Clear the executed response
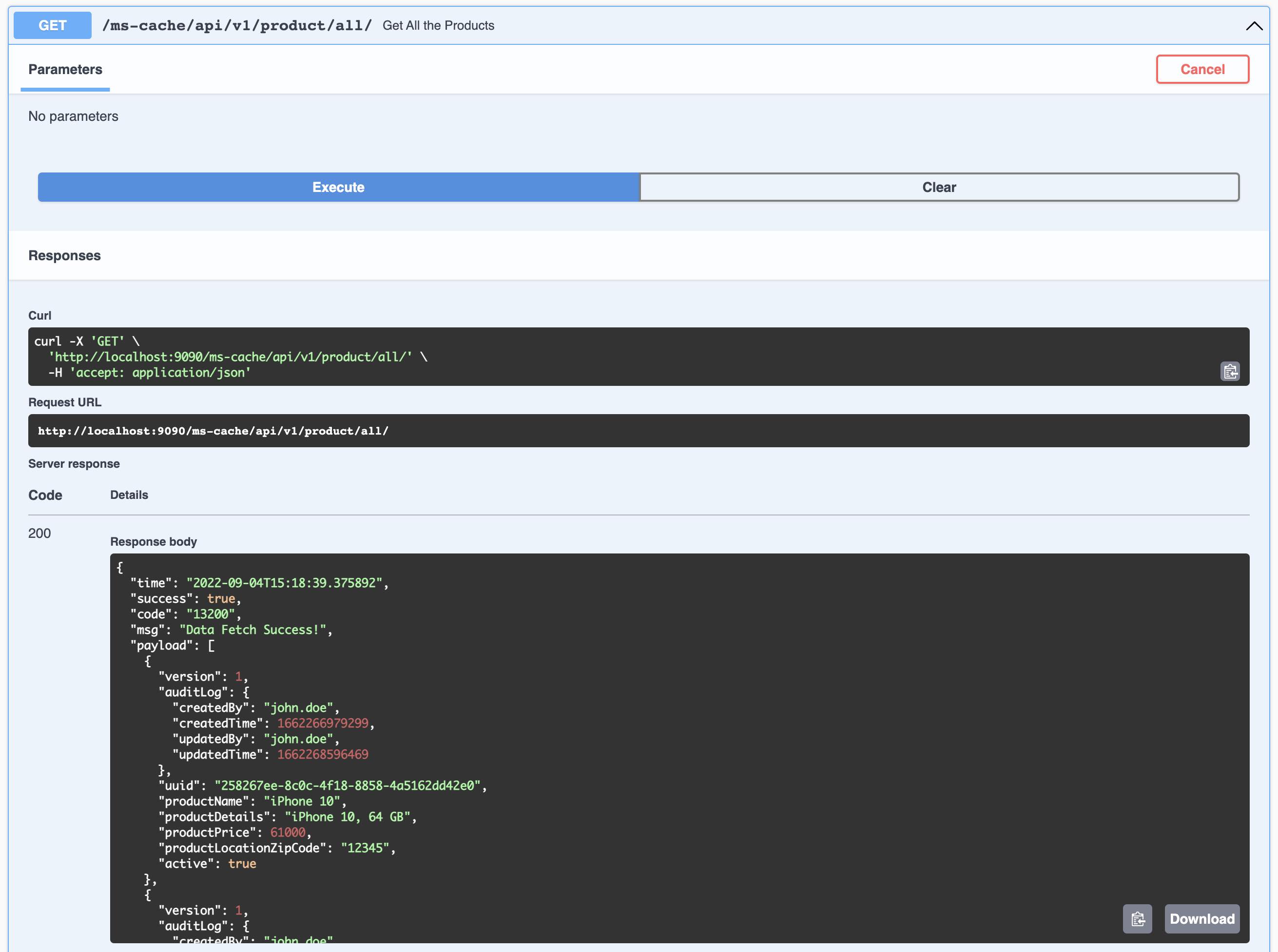Screen dimensions: 1278x952 tap(938, 187)
